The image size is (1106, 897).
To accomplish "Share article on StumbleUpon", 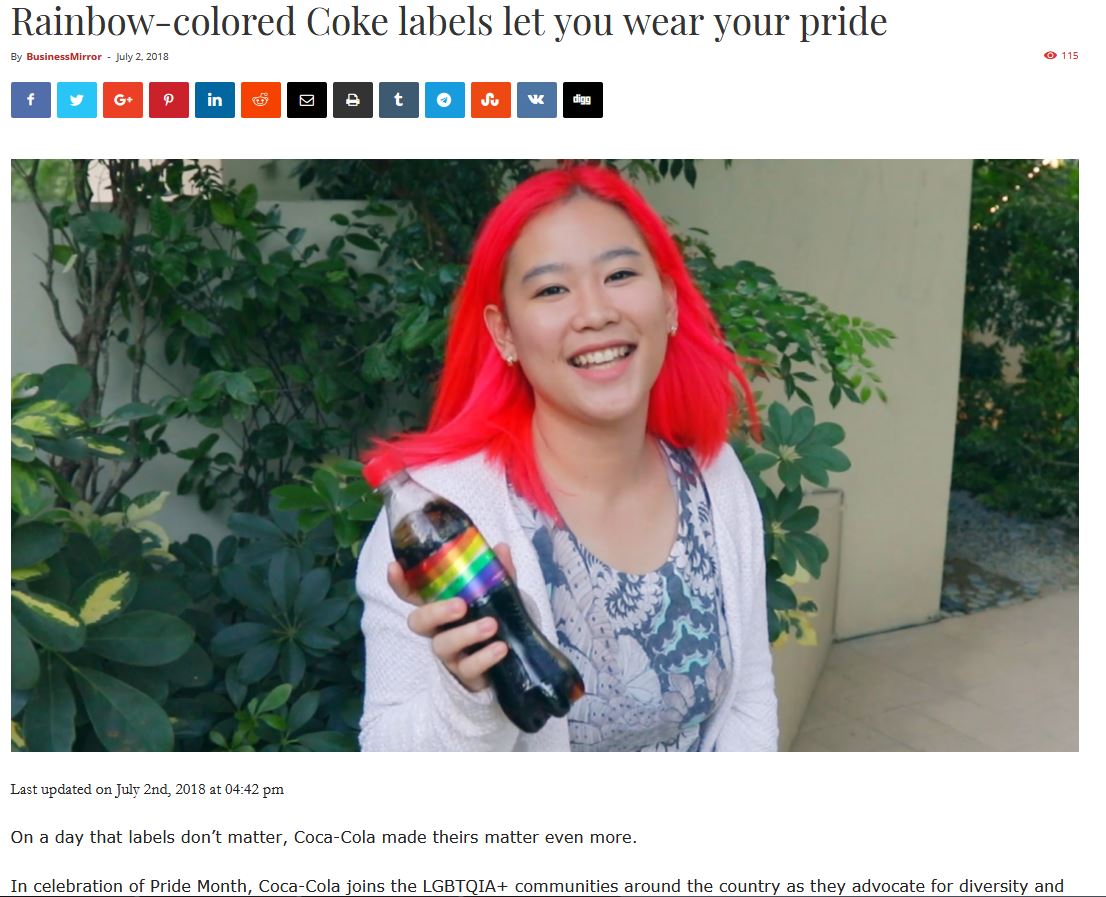I will pyautogui.click(x=491, y=99).
